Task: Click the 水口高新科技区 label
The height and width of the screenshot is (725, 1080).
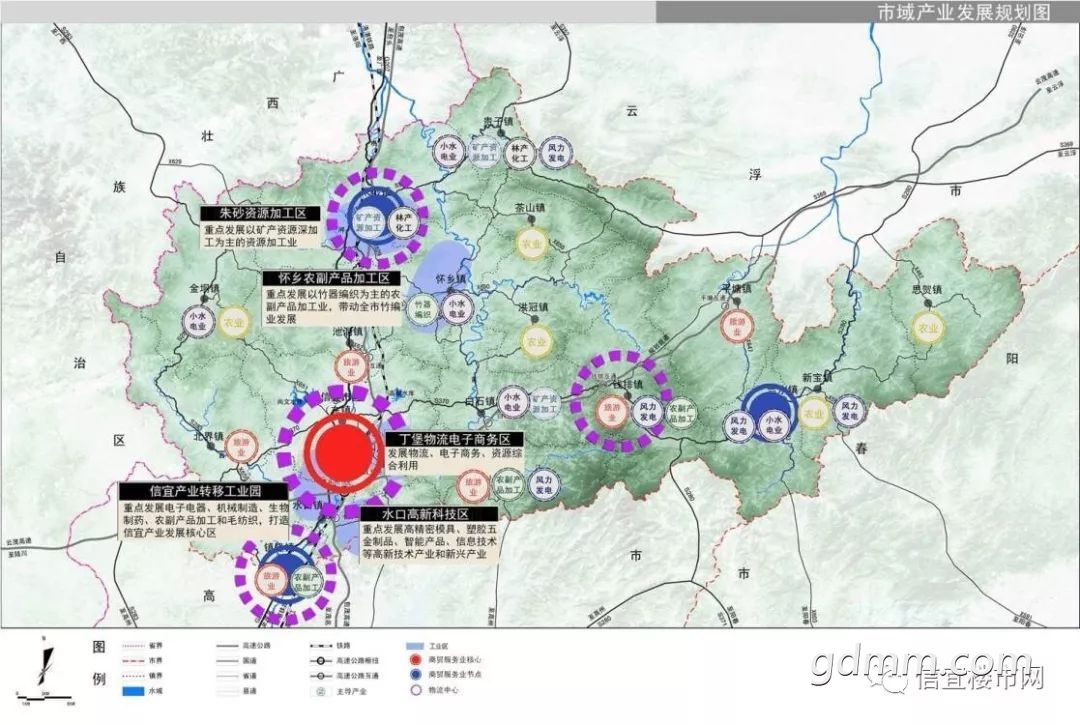Action: (x=430, y=514)
